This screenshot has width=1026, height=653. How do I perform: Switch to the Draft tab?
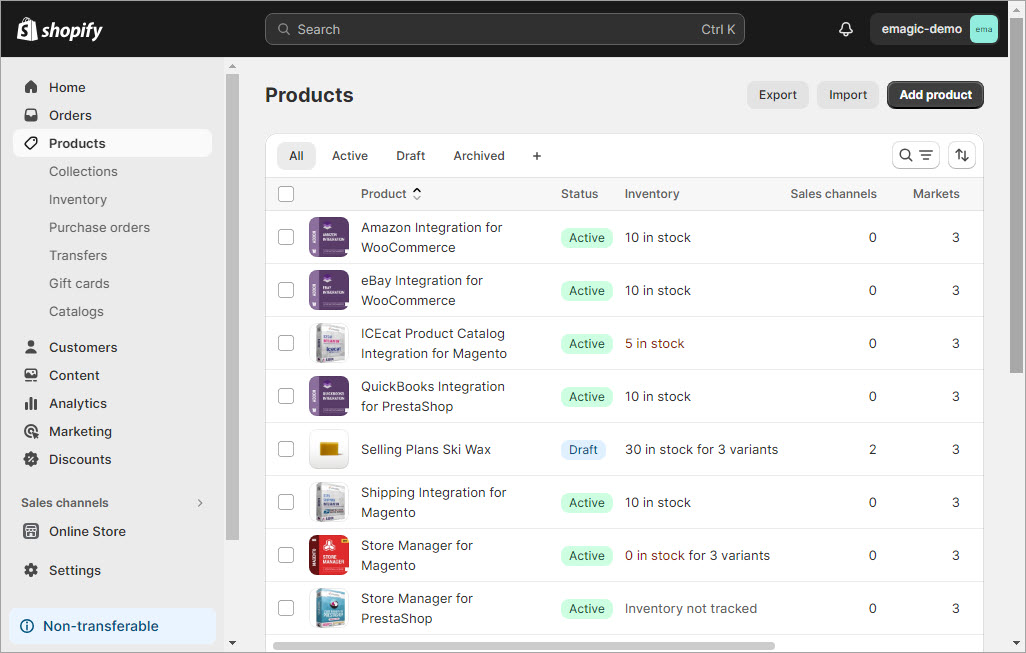(x=410, y=156)
